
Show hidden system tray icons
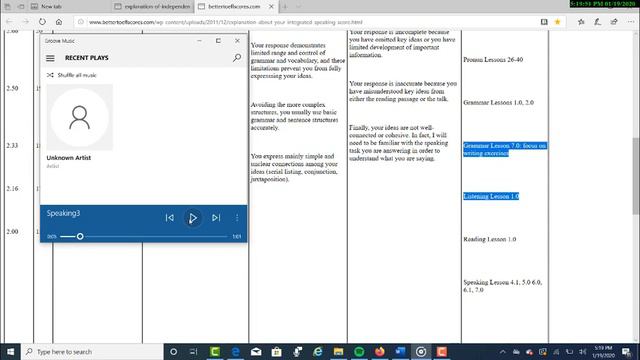tap(503, 351)
